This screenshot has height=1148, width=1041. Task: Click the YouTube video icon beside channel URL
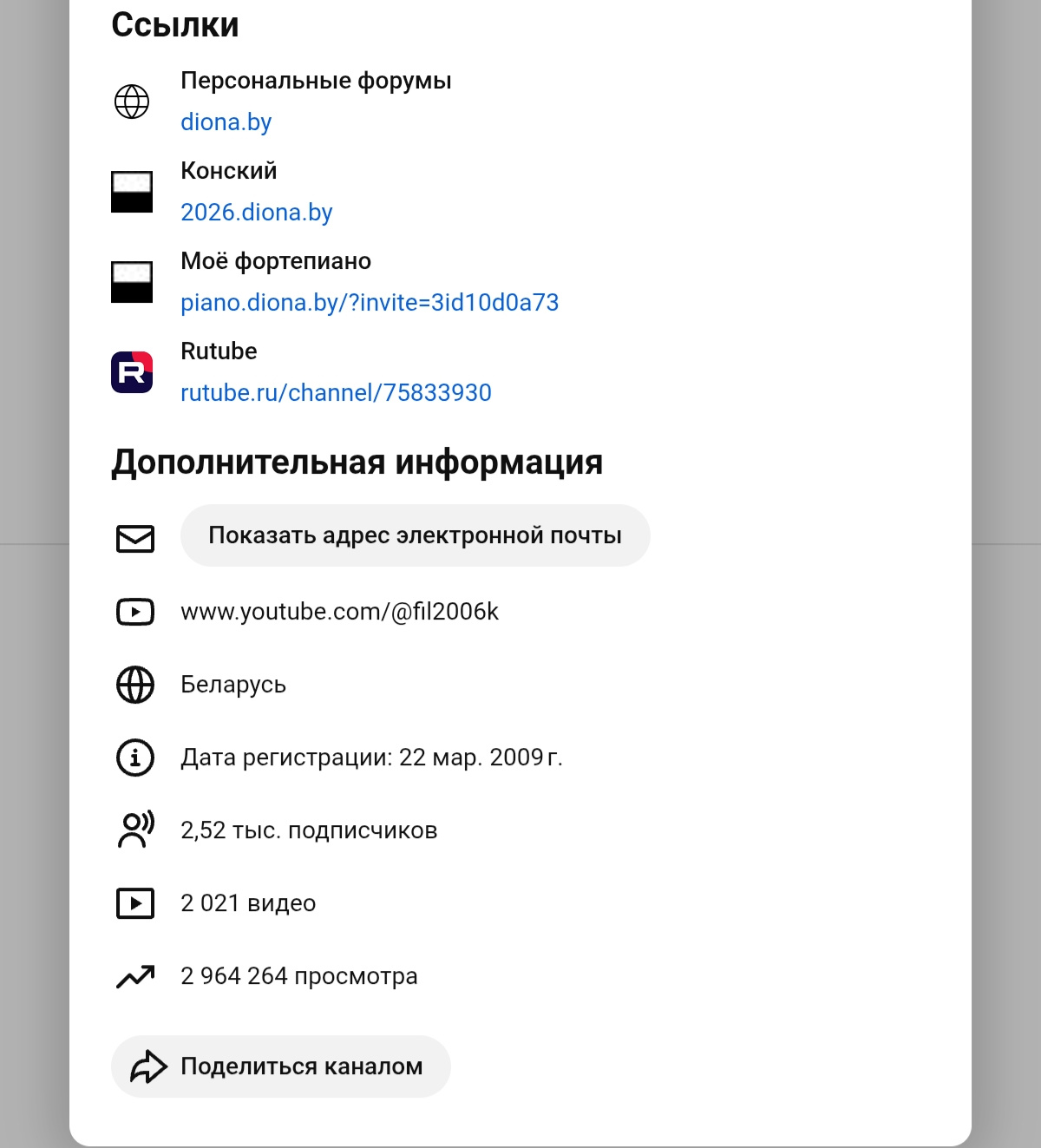(x=134, y=611)
